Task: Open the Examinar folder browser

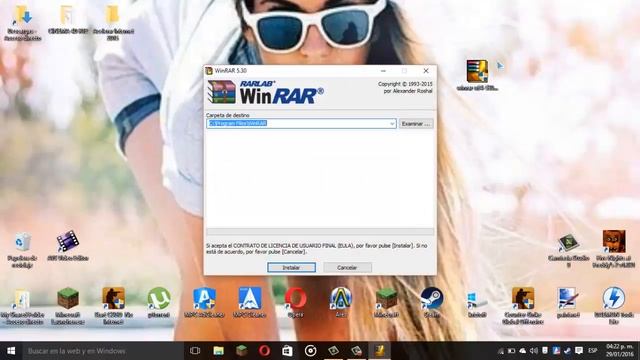Action: (416, 123)
